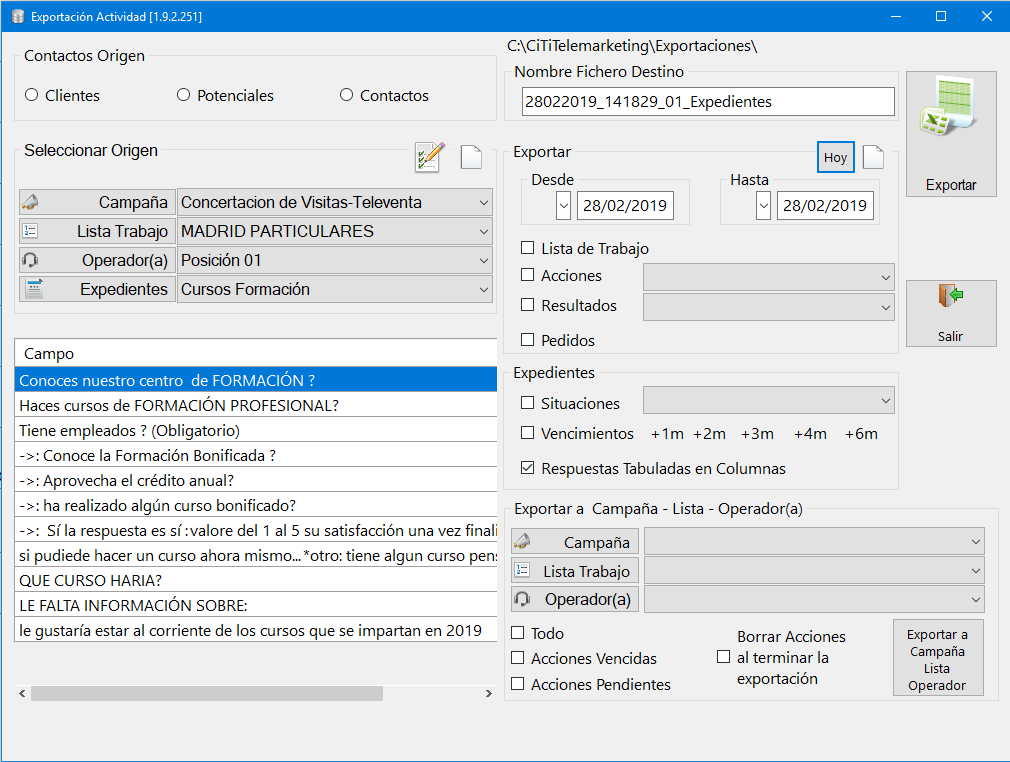Tick the Acciones checkbox
Viewport: 1010px width, 762px height.
point(528,275)
